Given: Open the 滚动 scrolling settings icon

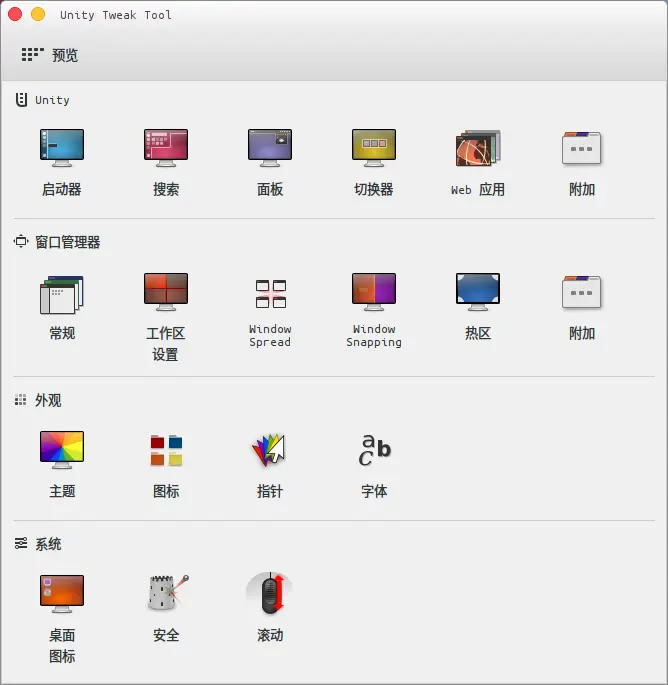Looking at the screenshot, I should click(x=270, y=593).
